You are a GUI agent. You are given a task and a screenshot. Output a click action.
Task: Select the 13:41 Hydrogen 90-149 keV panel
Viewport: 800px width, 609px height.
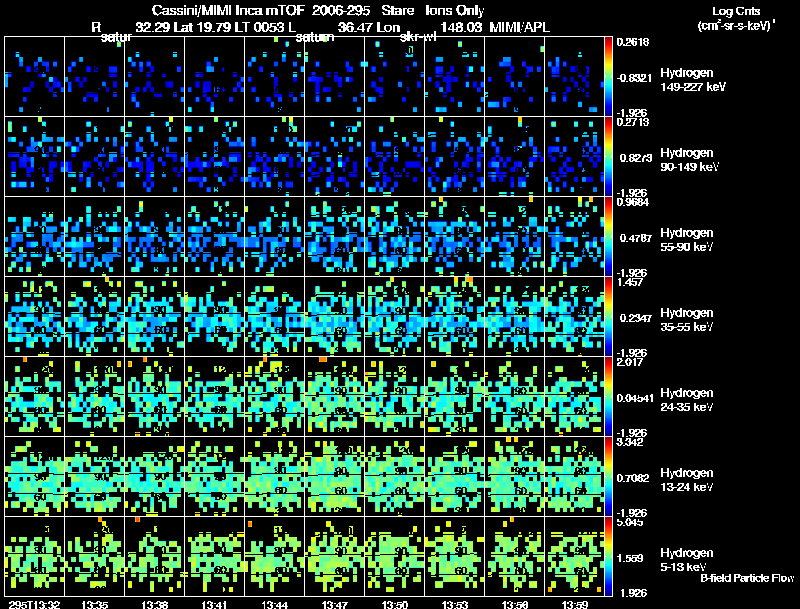[215, 157]
